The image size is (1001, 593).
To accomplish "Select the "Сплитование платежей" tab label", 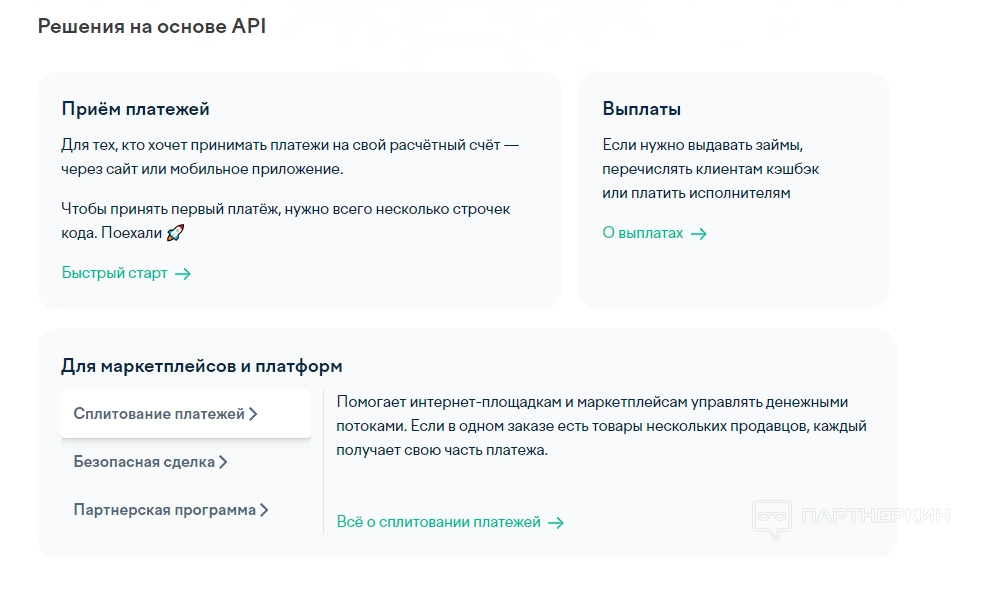I will [x=159, y=414].
